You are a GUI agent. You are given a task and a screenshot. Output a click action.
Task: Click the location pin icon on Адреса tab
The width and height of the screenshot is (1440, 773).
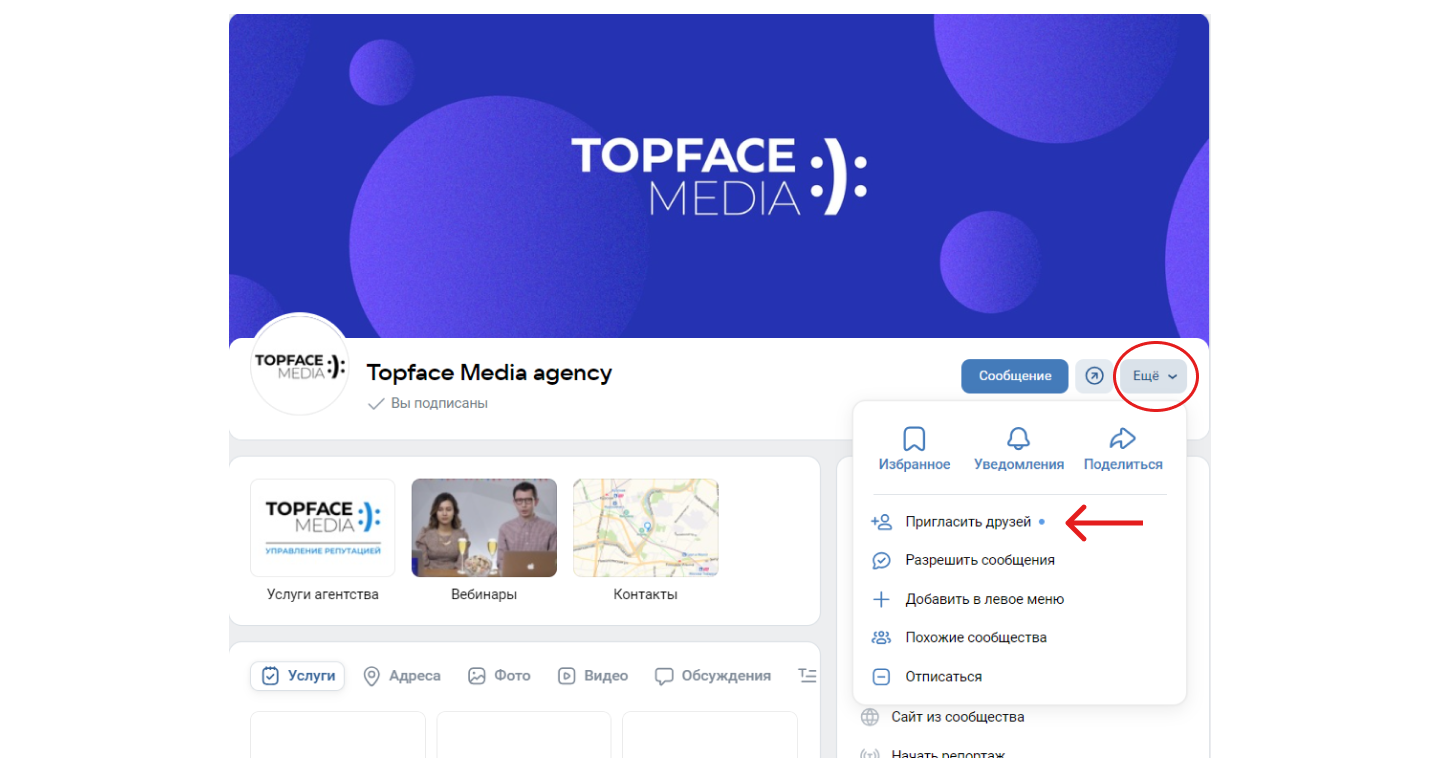click(x=371, y=676)
